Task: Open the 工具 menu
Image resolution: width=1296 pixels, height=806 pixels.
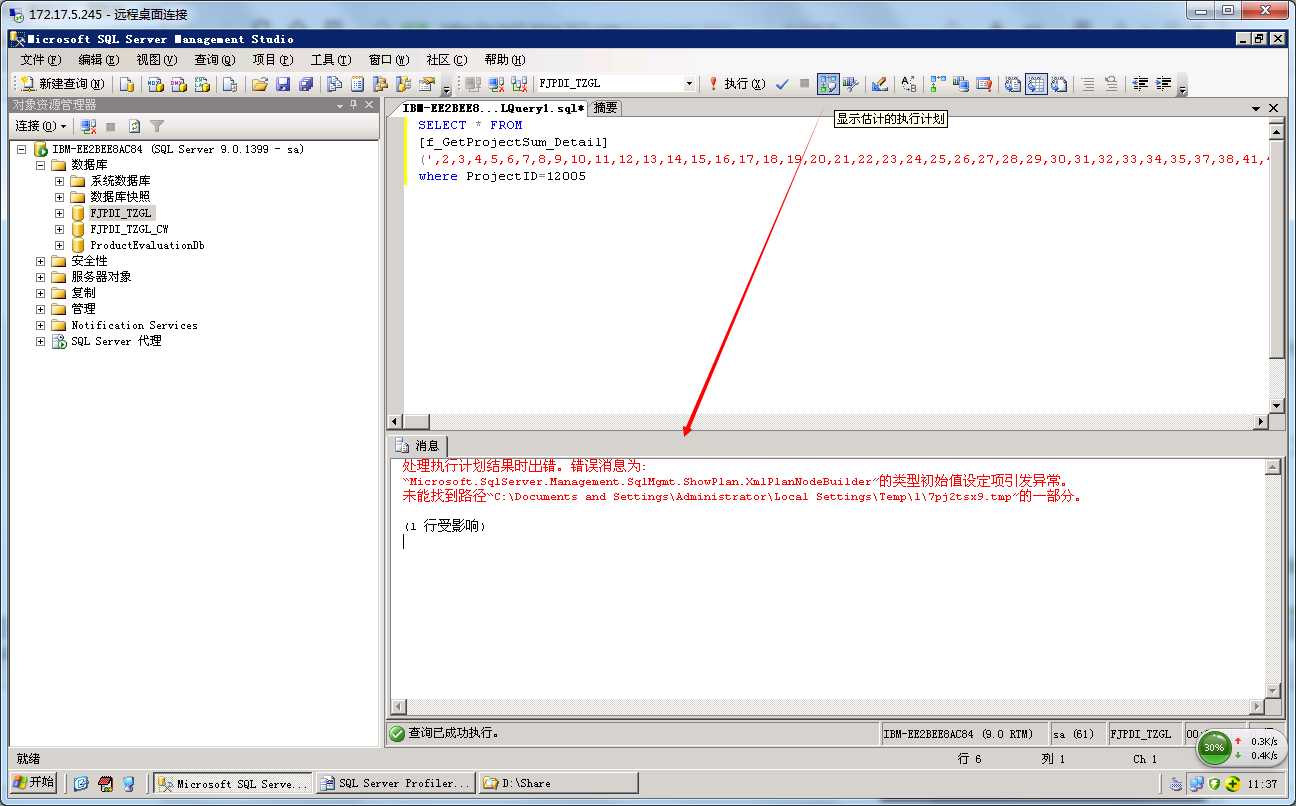Action: pos(330,60)
